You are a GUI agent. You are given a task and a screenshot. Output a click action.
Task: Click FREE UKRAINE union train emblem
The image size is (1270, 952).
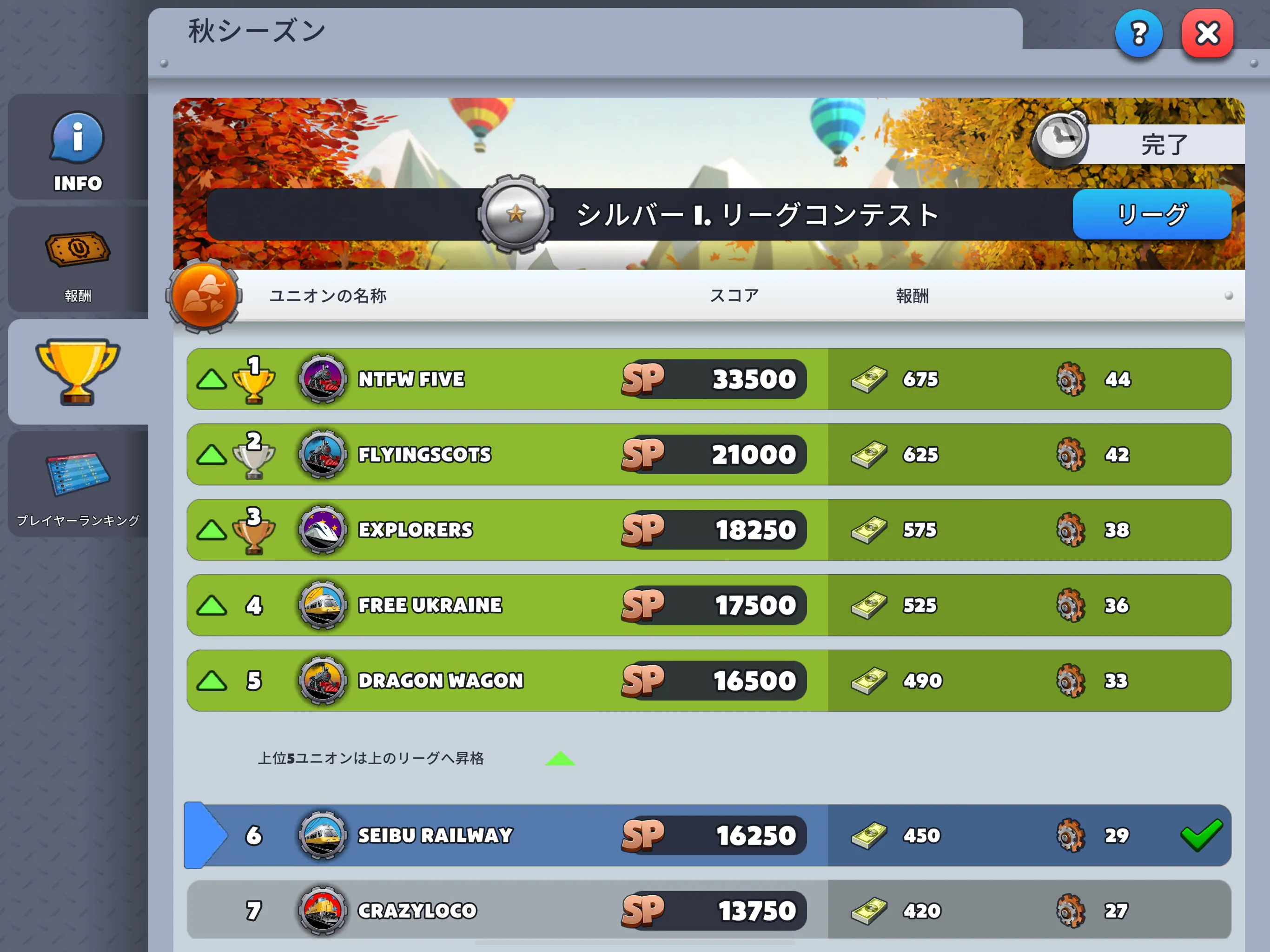click(x=323, y=605)
